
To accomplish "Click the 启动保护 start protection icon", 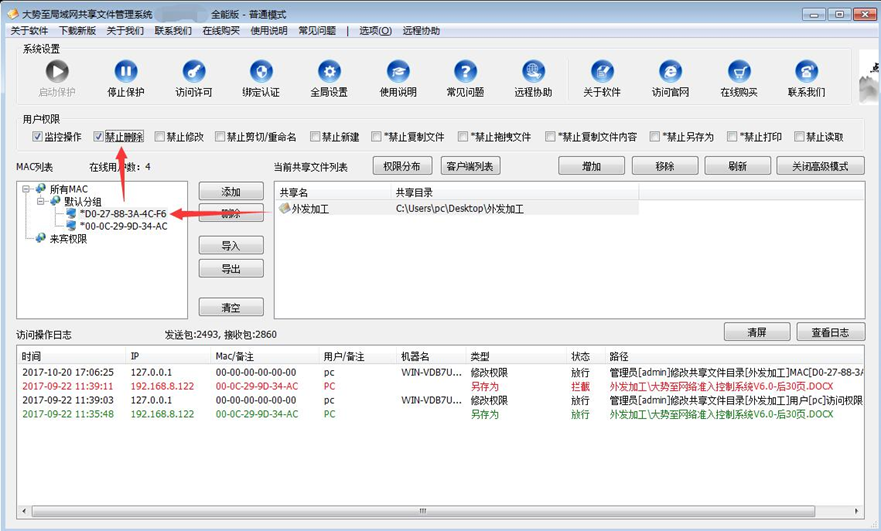I will point(57,71).
